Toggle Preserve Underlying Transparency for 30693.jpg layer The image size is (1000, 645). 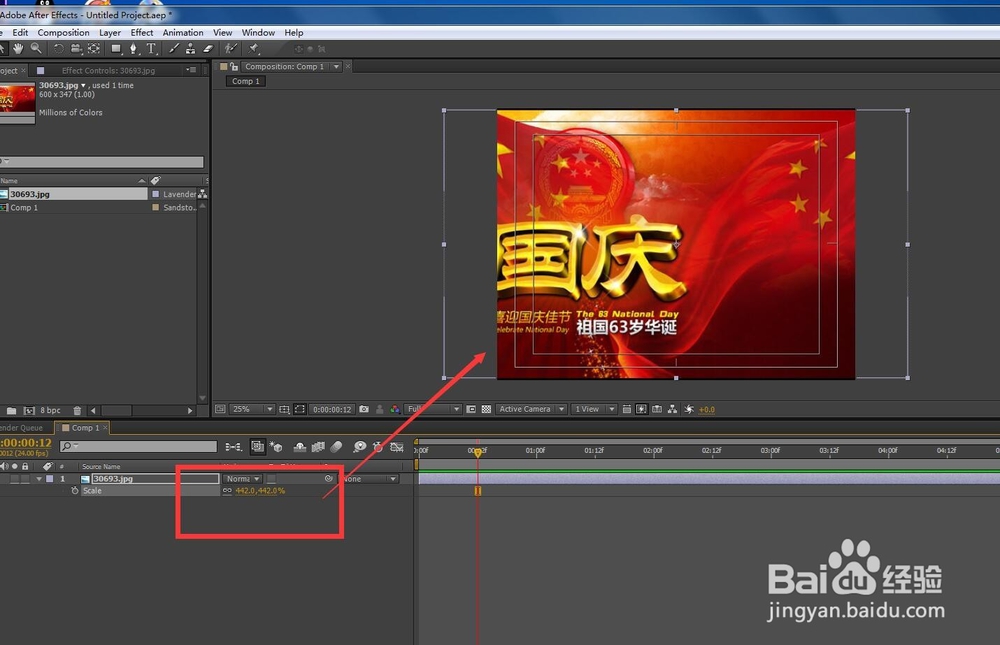point(271,478)
